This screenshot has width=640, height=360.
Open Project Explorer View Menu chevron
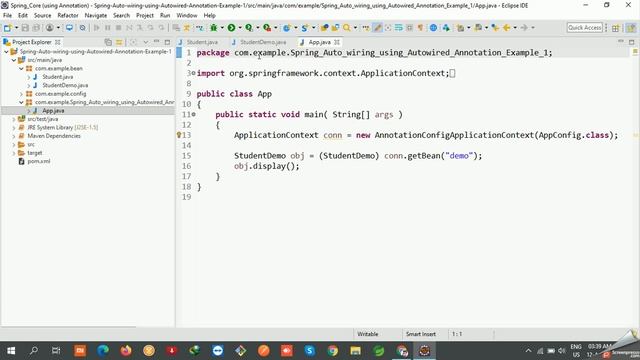(145, 42)
